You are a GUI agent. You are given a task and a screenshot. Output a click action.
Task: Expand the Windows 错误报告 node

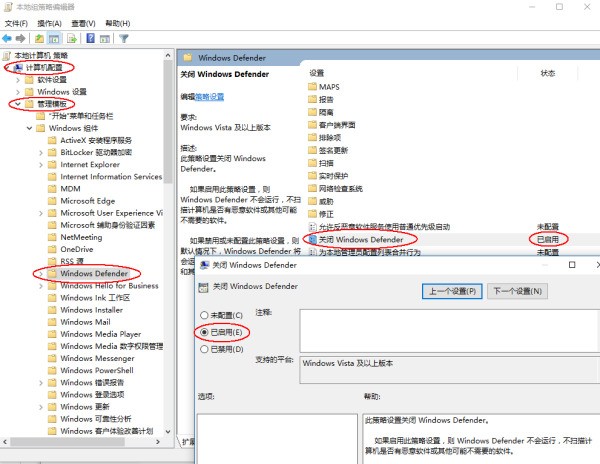[x=41, y=383]
